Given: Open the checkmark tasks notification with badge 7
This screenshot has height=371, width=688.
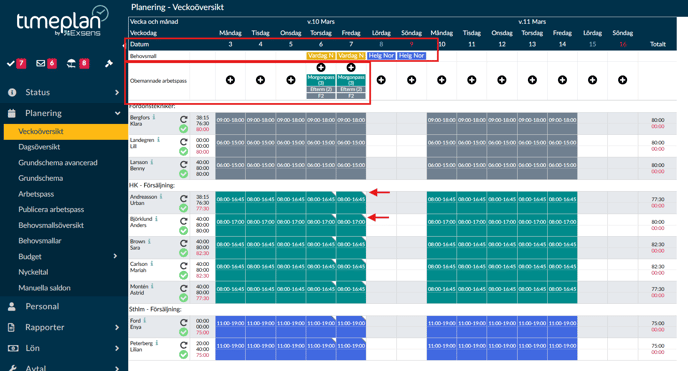Looking at the screenshot, I should tap(16, 64).
